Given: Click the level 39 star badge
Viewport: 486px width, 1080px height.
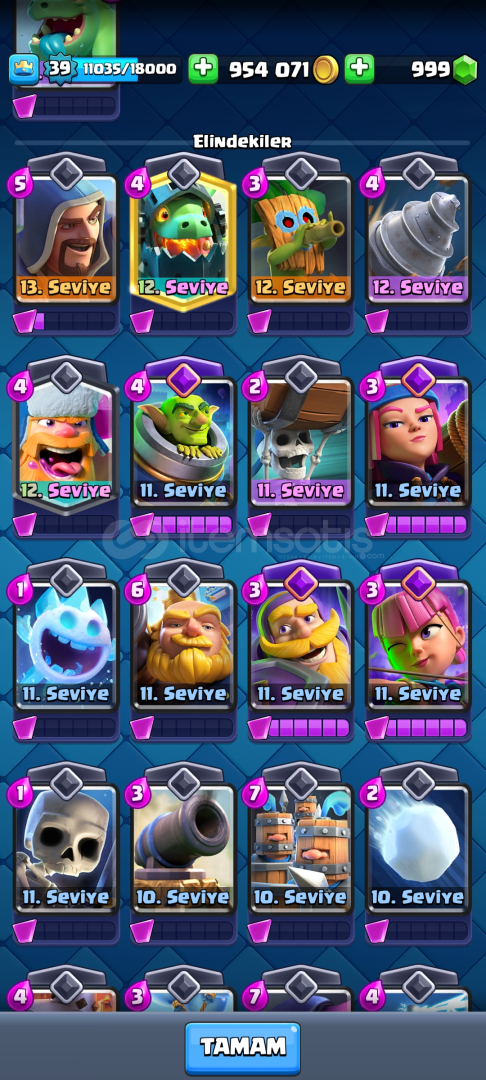Looking at the screenshot, I should pos(60,69).
